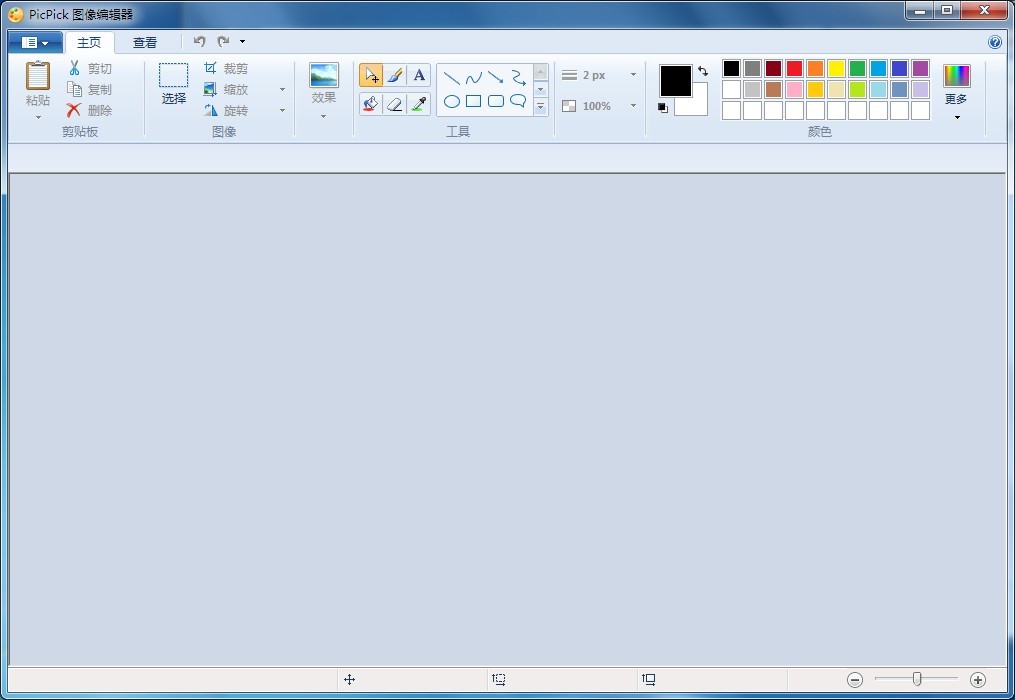The width and height of the screenshot is (1015, 700).
Task: Select the brush/pen drawing tool
Action: (395, 76)
